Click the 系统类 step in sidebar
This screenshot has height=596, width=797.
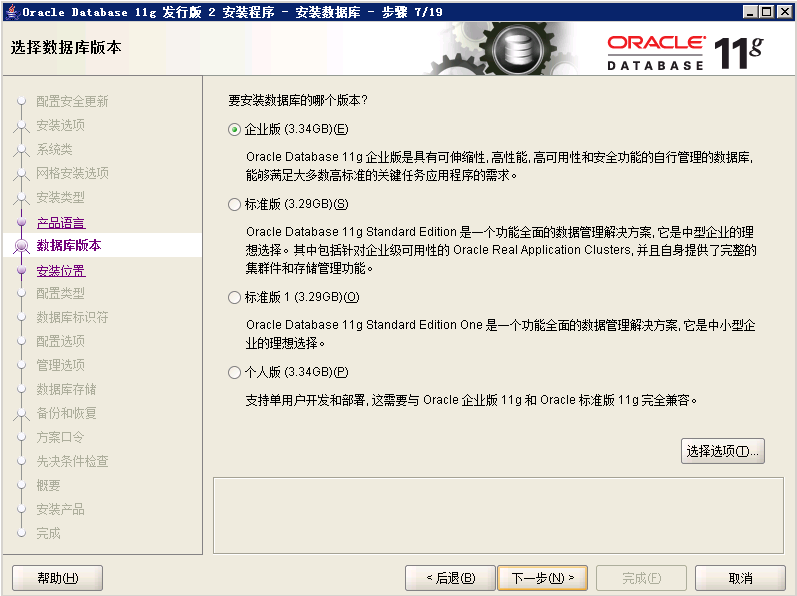(x=54, y=149)
